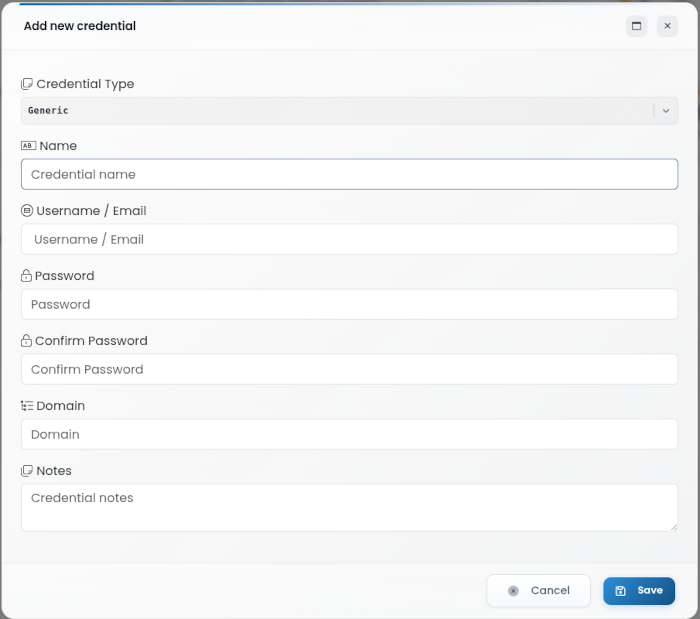Grab the Notes textarea resize handle
700x619 pixels.
click(x=674, y=527)
